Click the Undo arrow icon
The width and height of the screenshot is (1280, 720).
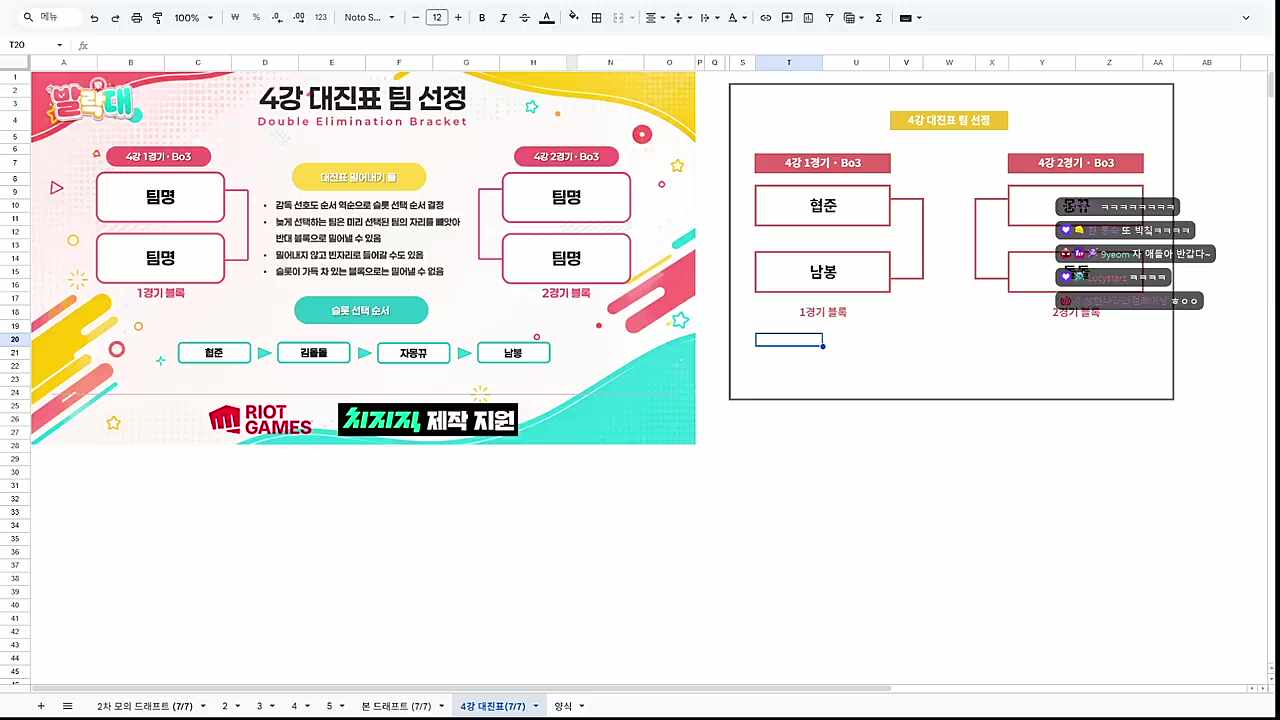point(94,18)
